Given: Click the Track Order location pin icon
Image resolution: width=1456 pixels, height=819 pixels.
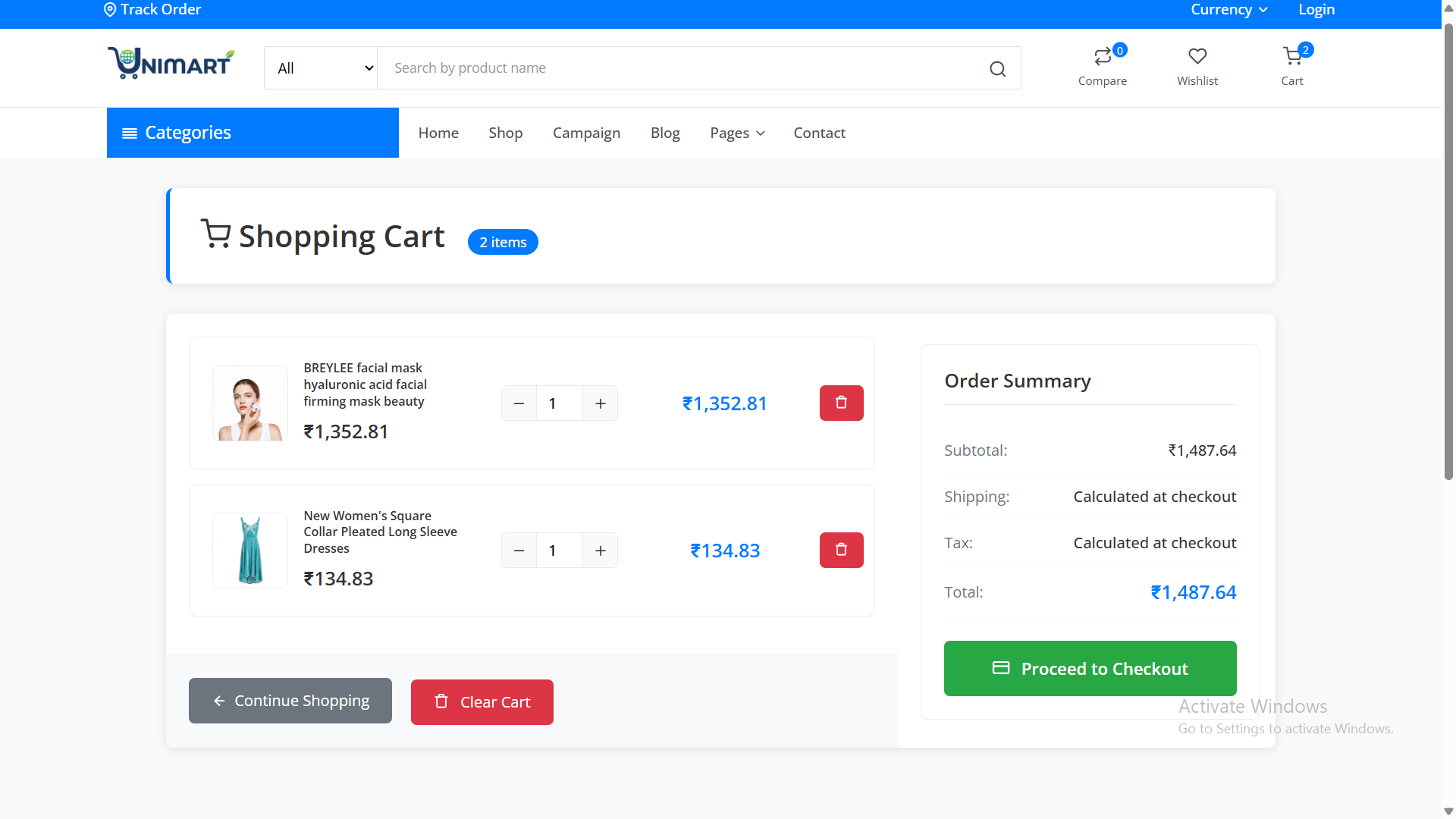Looking at the screenshot, I should click(x=110, y=9).
